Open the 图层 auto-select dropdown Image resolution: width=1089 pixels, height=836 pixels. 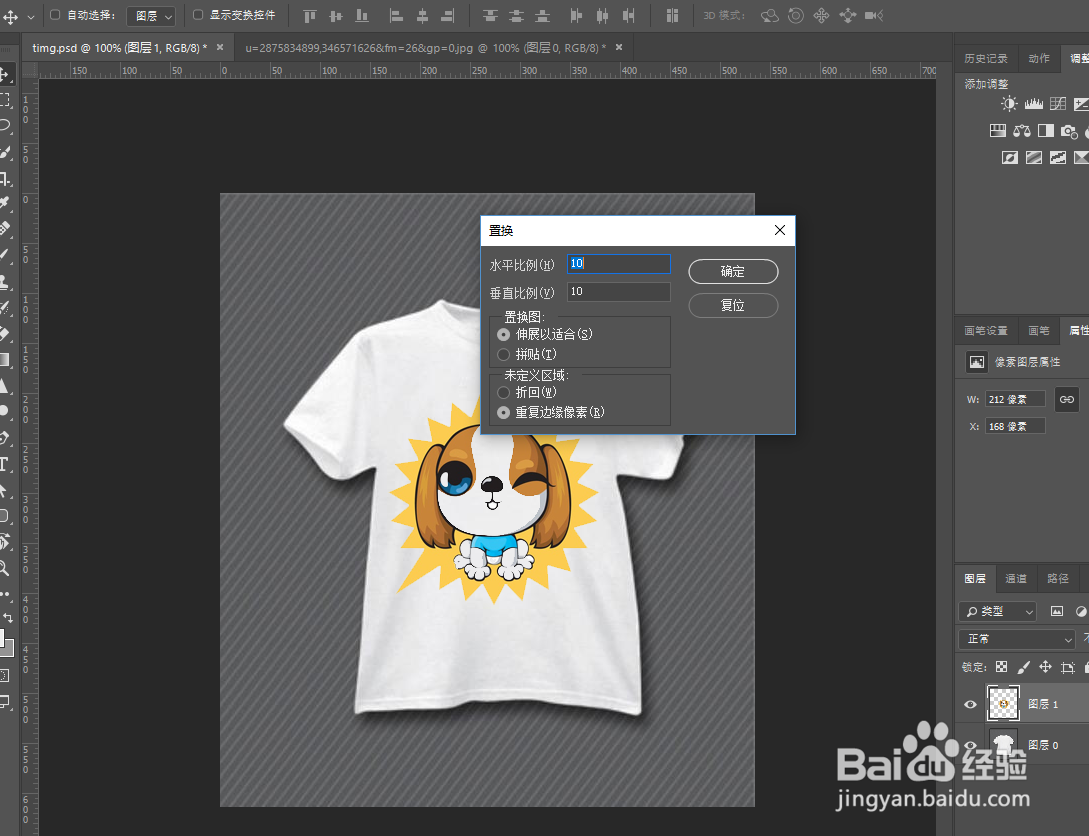tap(151, 15)
